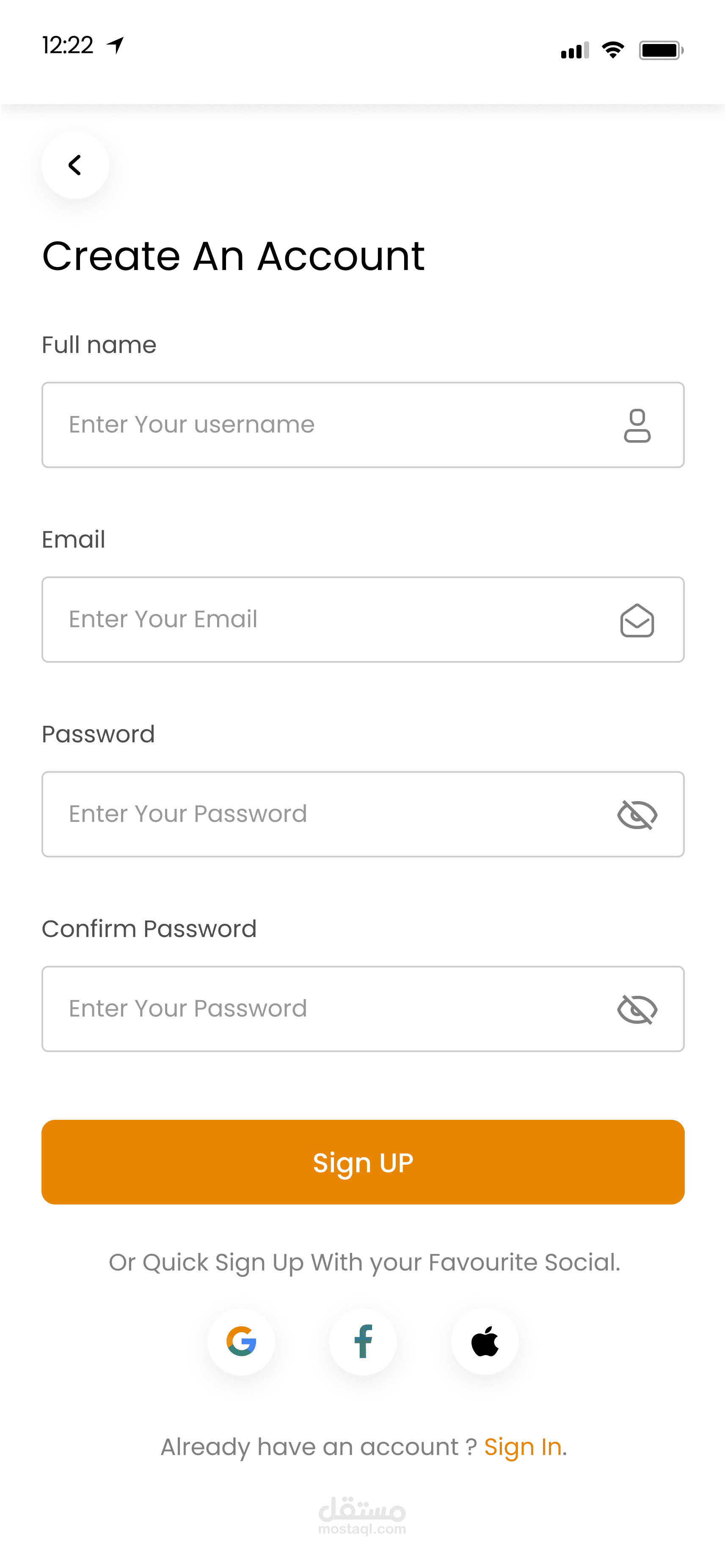Sign up with Google icon

tap(241, 1342)
